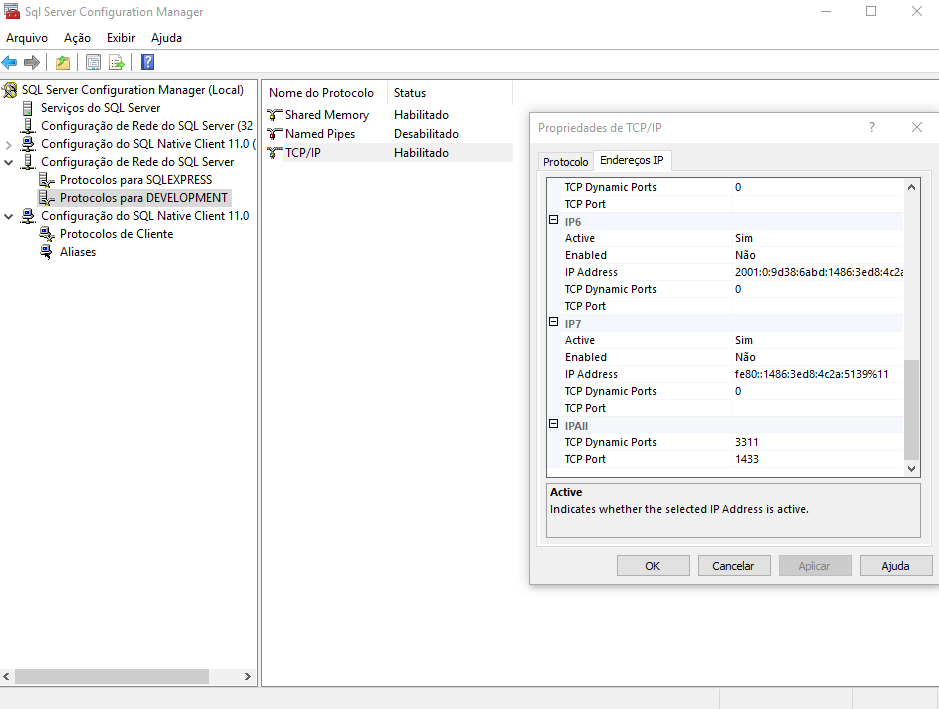Select IP7 Active value Sim

point(817,340)
